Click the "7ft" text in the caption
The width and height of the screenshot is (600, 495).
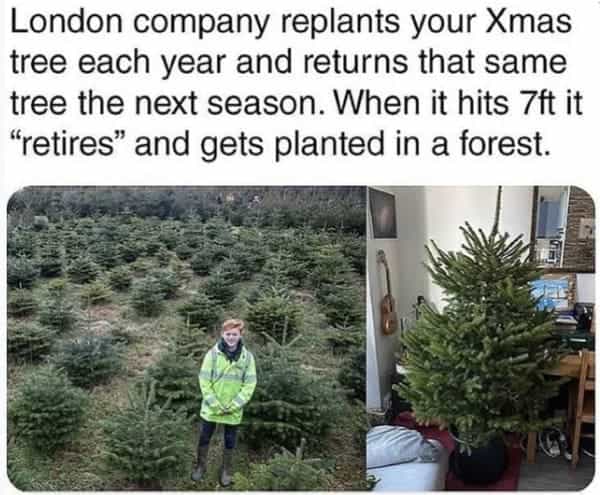coord(537,103)
